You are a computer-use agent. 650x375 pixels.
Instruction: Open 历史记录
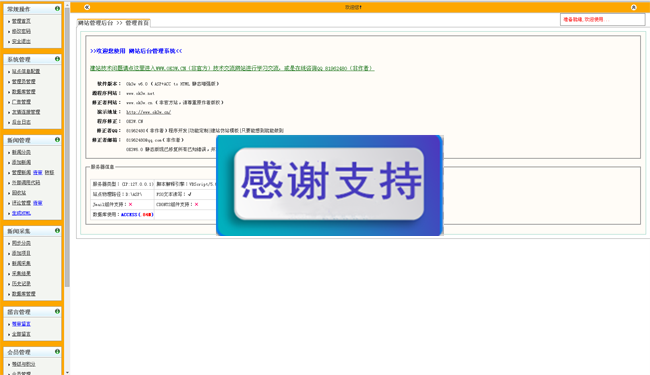point(21,284)
